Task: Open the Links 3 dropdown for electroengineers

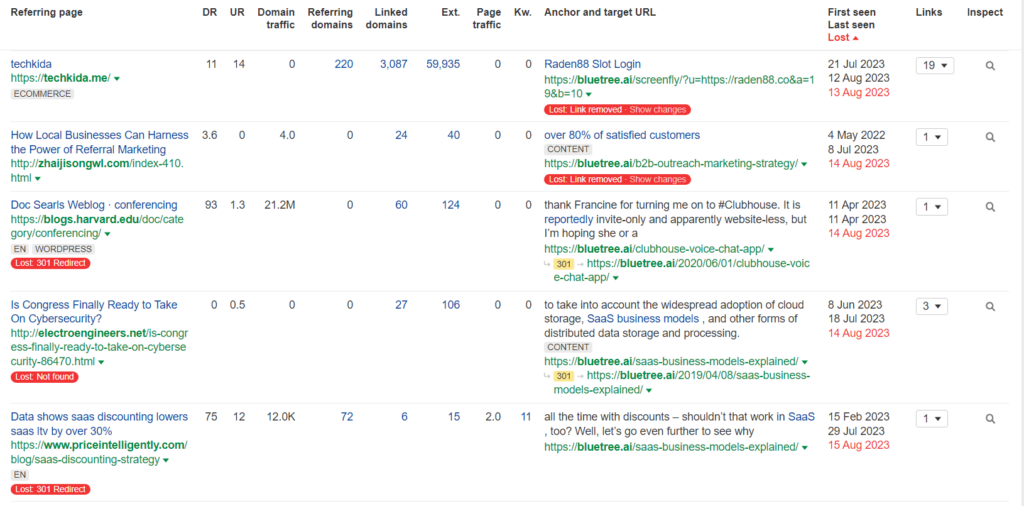Action: pos(931,306)
